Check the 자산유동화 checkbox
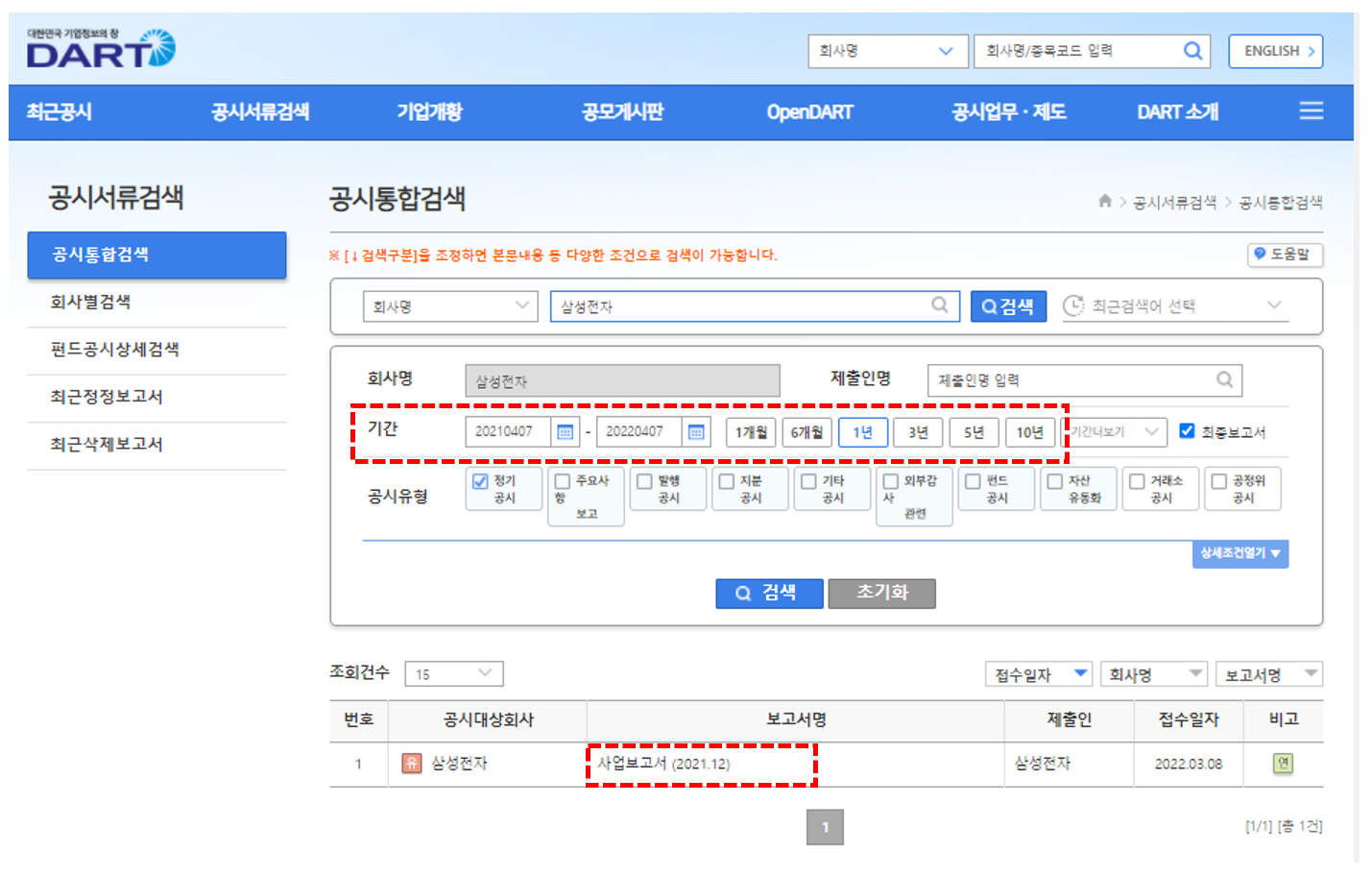Viewport: 1372px width, 876px height. (x=1055, y=481)
